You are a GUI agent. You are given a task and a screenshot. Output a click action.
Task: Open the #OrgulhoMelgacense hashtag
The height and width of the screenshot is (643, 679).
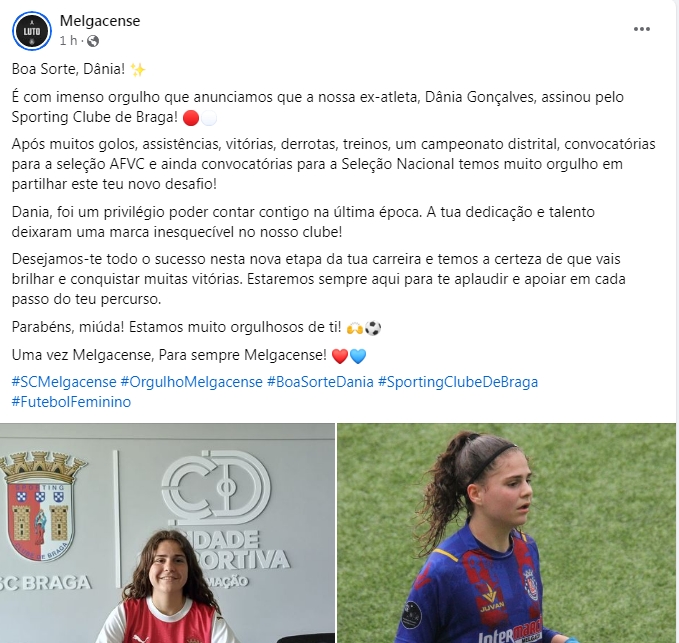pyautogui.click(x=191, y=382)
